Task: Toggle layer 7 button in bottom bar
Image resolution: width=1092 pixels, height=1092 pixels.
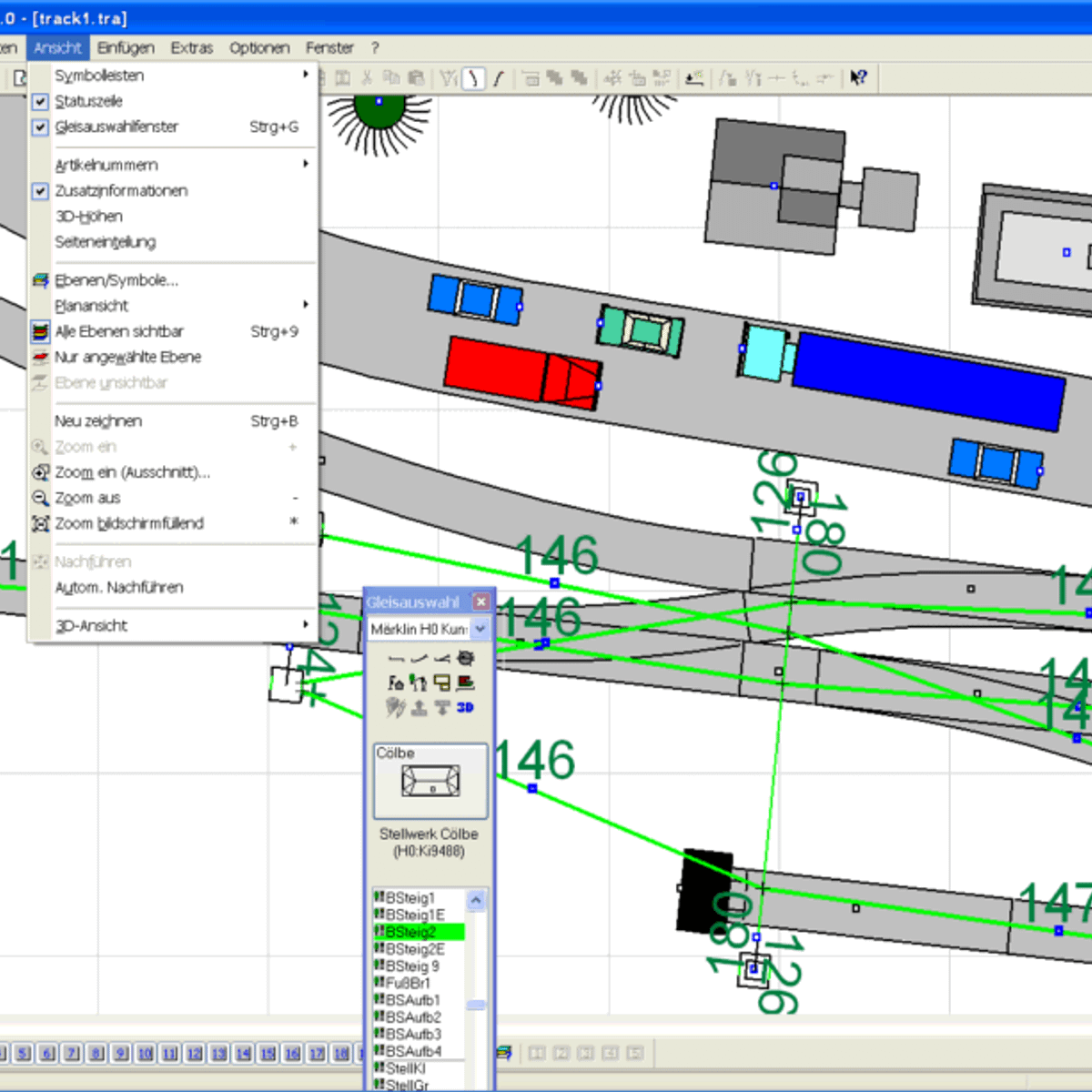Action: click(x=72, y=1054)
